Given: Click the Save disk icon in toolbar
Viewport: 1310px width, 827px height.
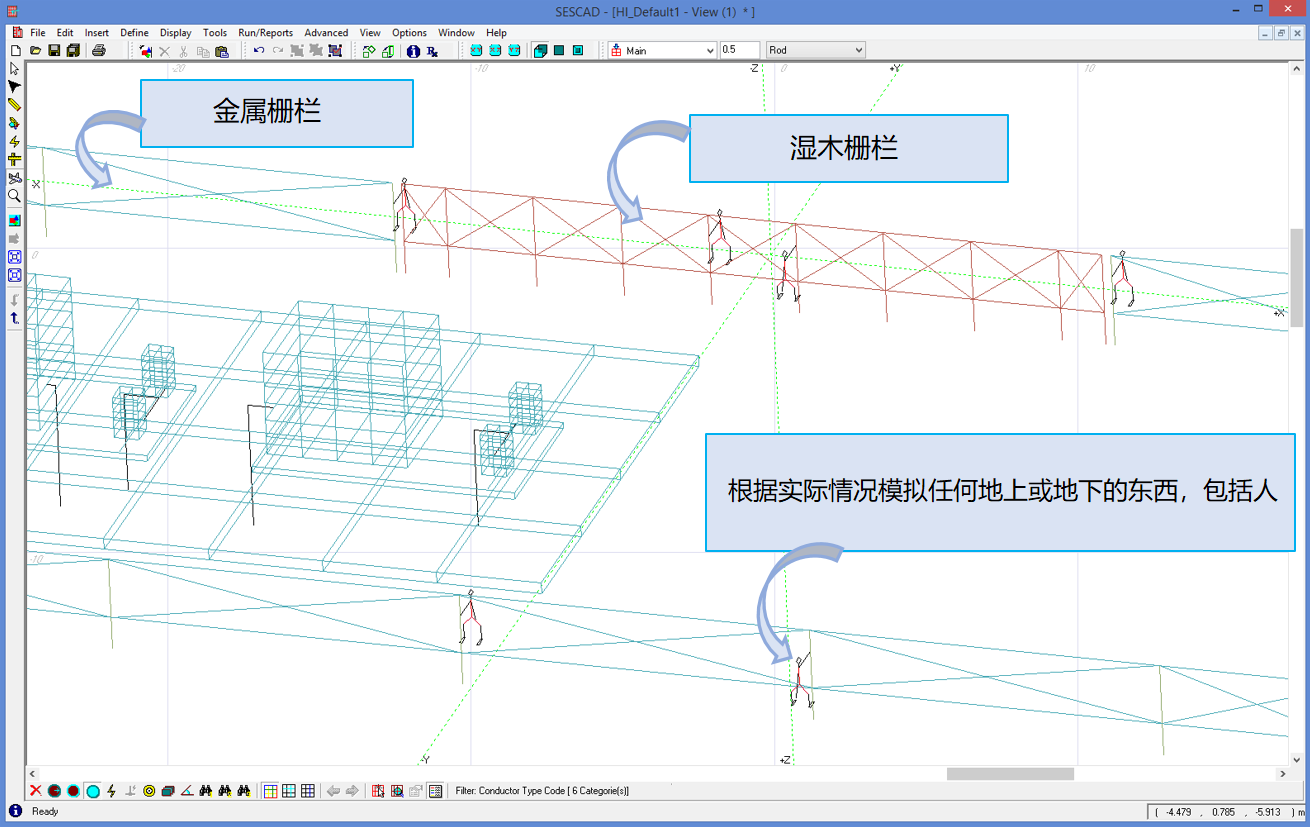Looking at the screenshot, I should (54, 51).
